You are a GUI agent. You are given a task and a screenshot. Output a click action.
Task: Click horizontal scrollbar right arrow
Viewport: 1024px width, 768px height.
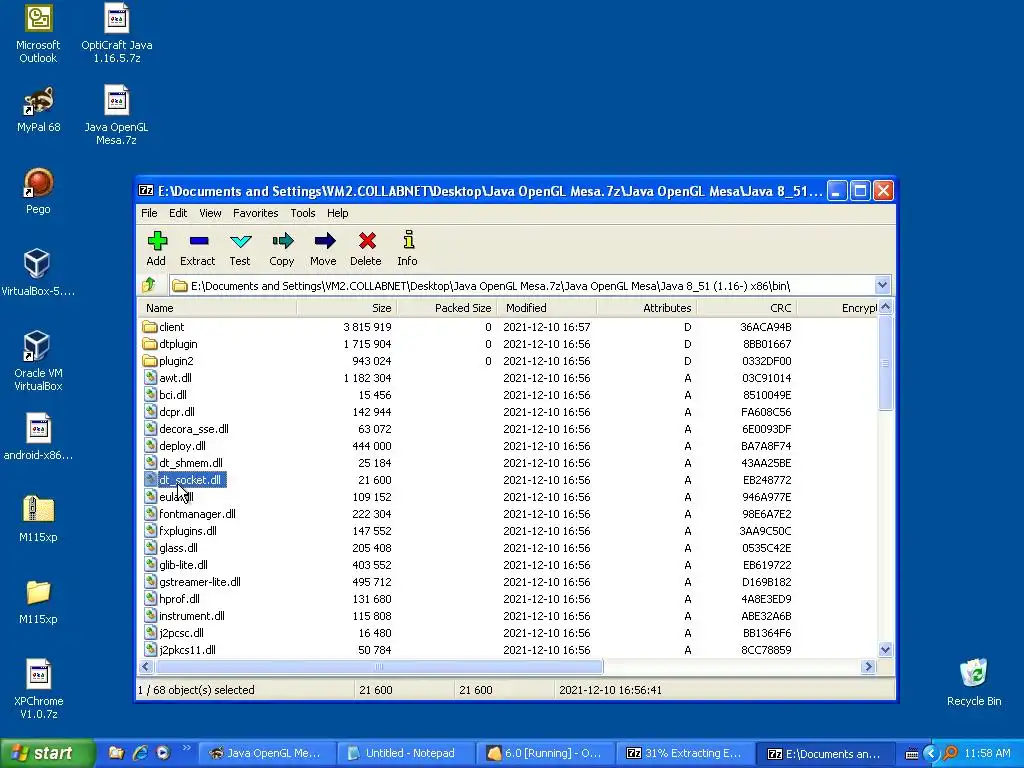point(868,667)
